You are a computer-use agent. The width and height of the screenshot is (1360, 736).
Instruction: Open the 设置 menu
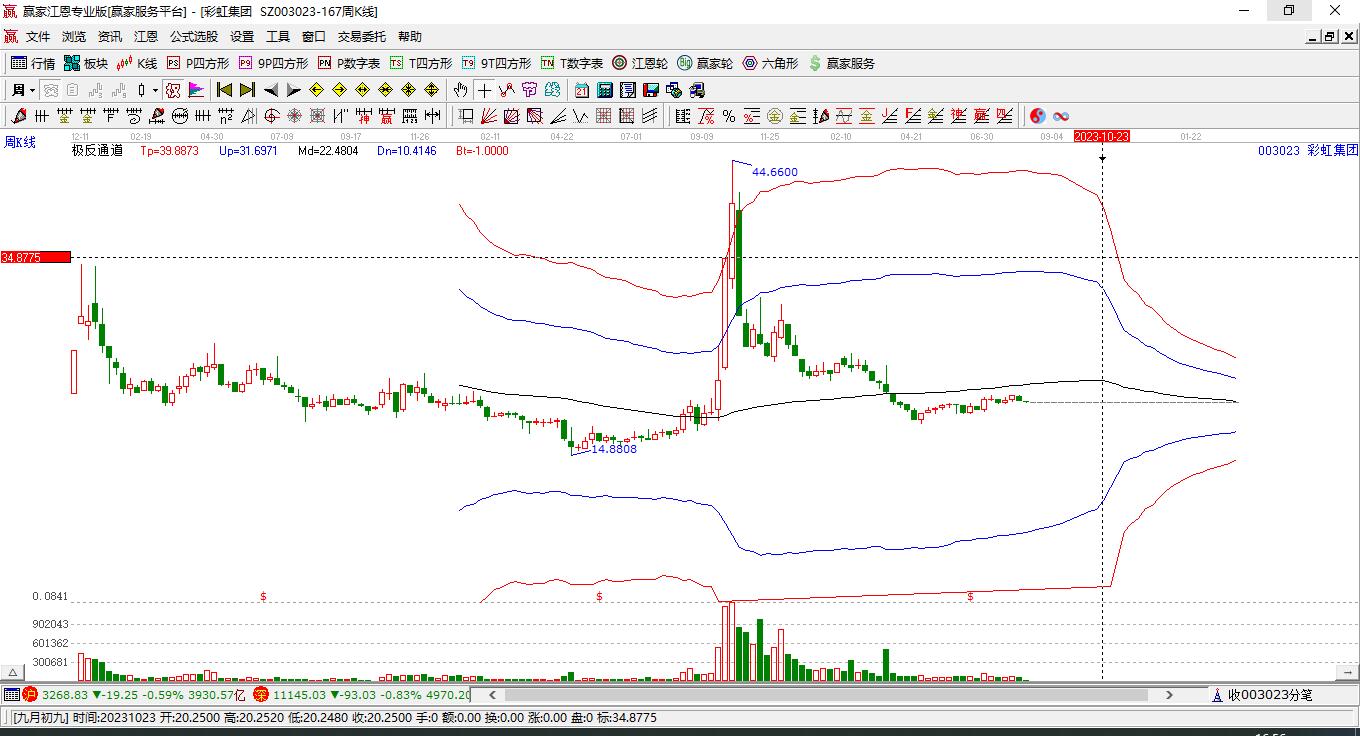pyautogui.click(x=242, y=37)
